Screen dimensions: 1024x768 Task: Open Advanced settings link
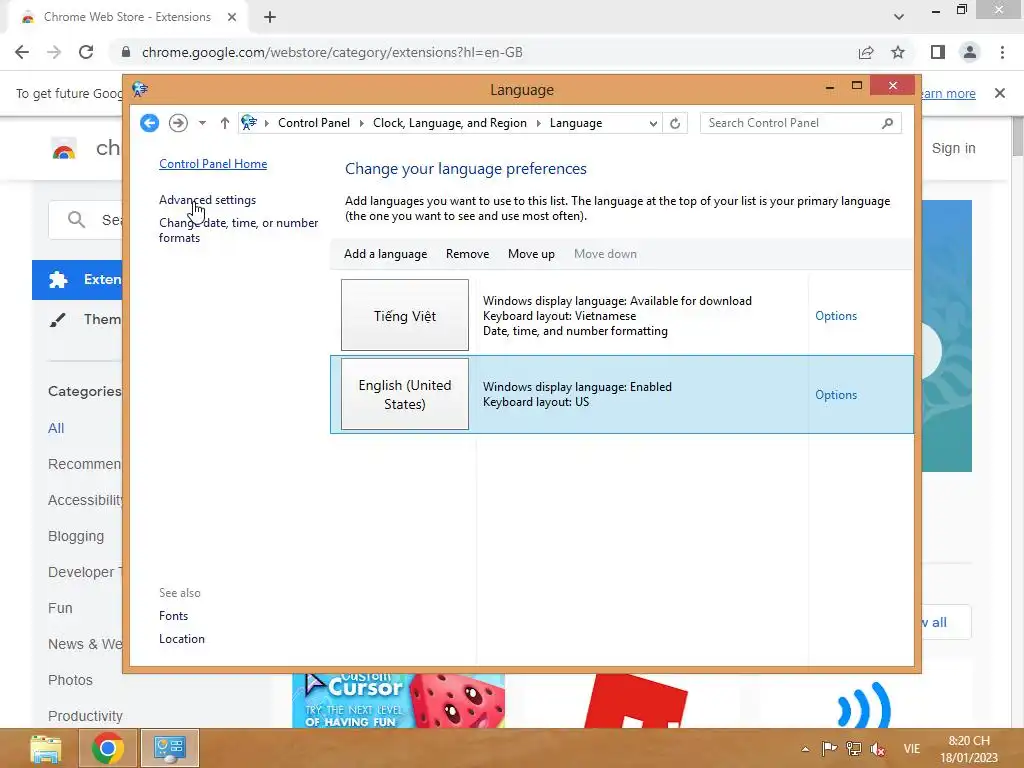[x=207, y=200]
